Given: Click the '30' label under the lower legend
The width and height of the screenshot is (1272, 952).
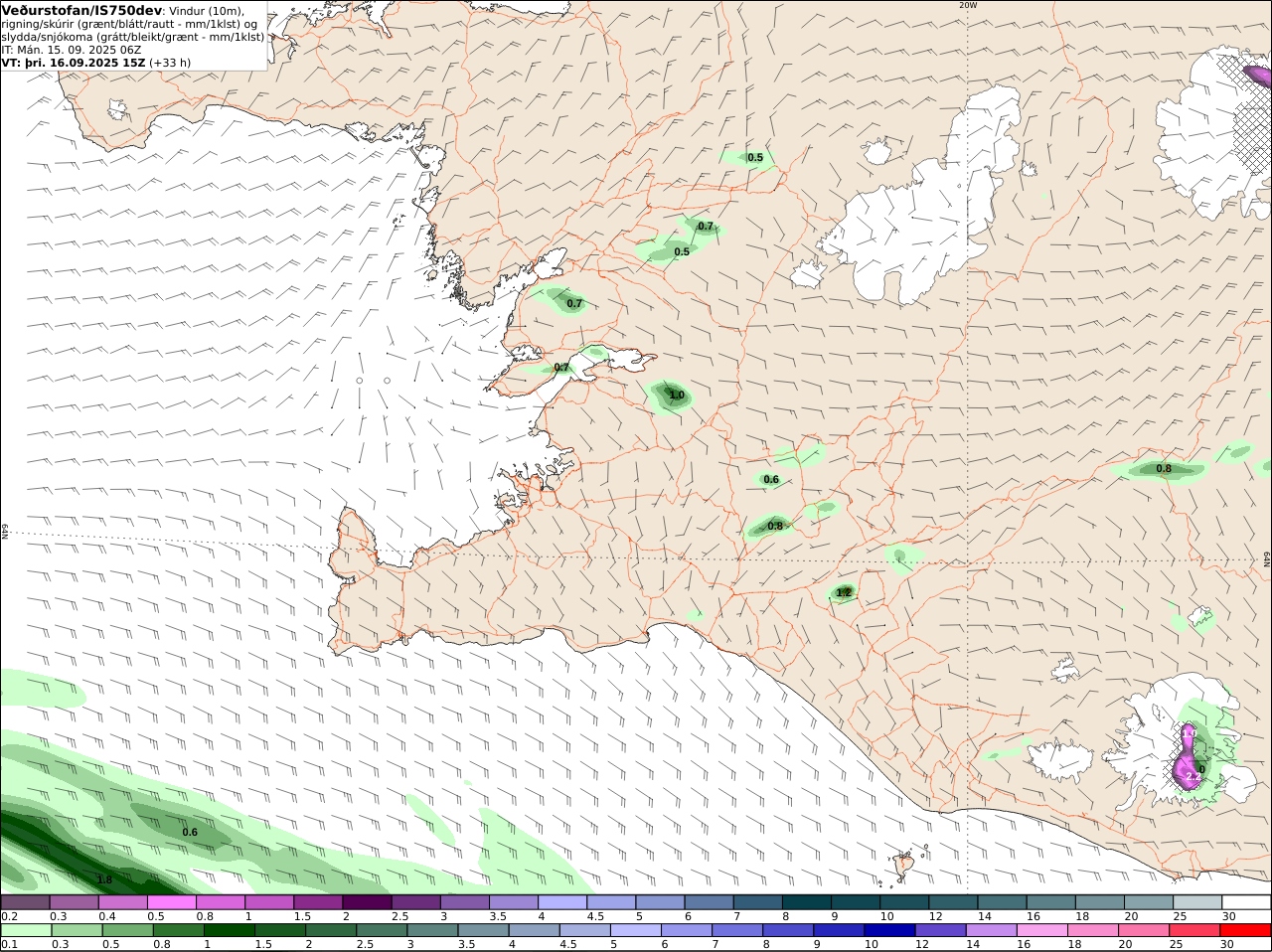Looking at the screenshot, I should [1227, 944].
